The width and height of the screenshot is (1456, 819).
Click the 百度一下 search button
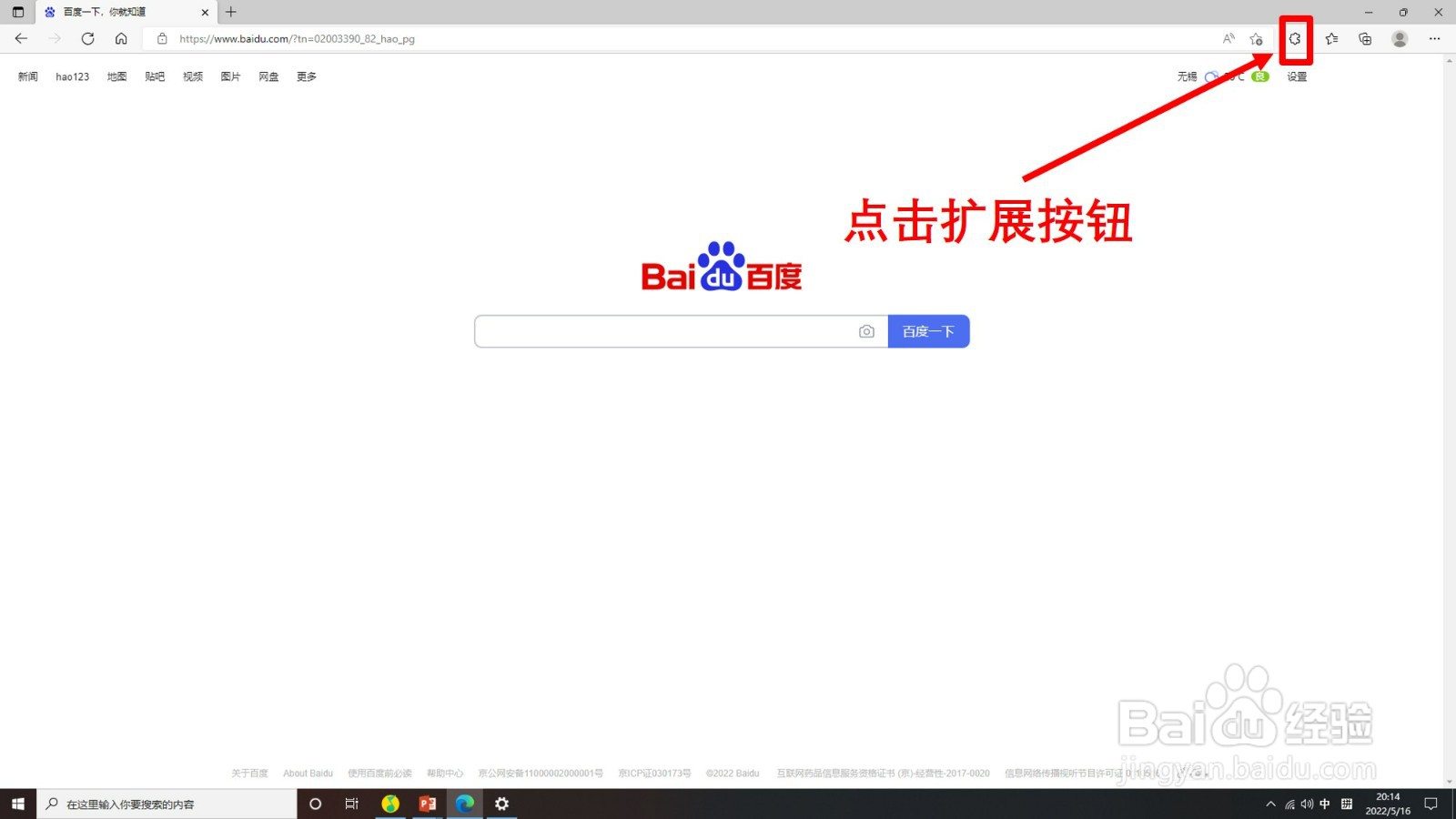point(928,331)
